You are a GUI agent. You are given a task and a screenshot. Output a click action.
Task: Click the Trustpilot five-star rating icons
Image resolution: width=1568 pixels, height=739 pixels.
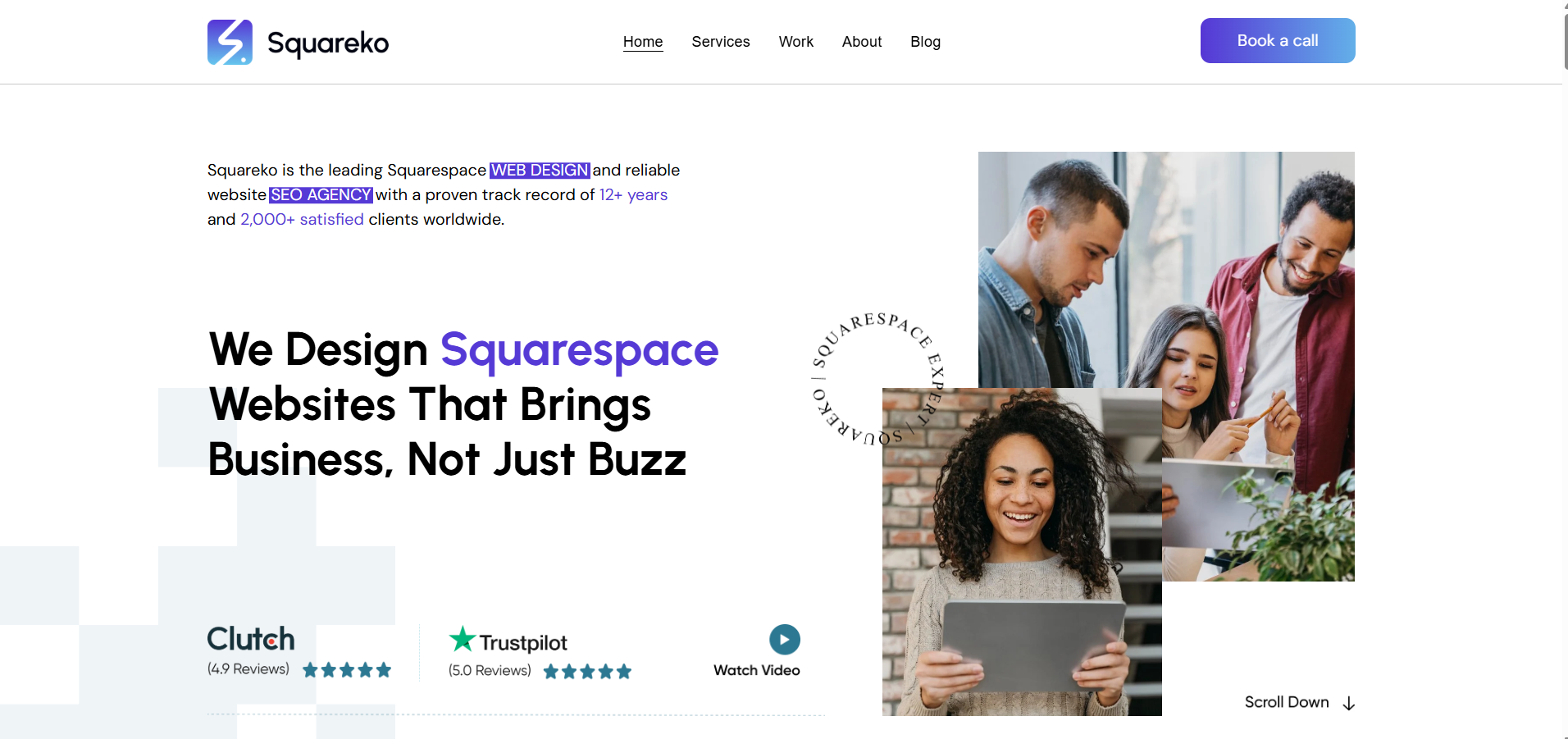pyautogui.click(x=587, y=672)
